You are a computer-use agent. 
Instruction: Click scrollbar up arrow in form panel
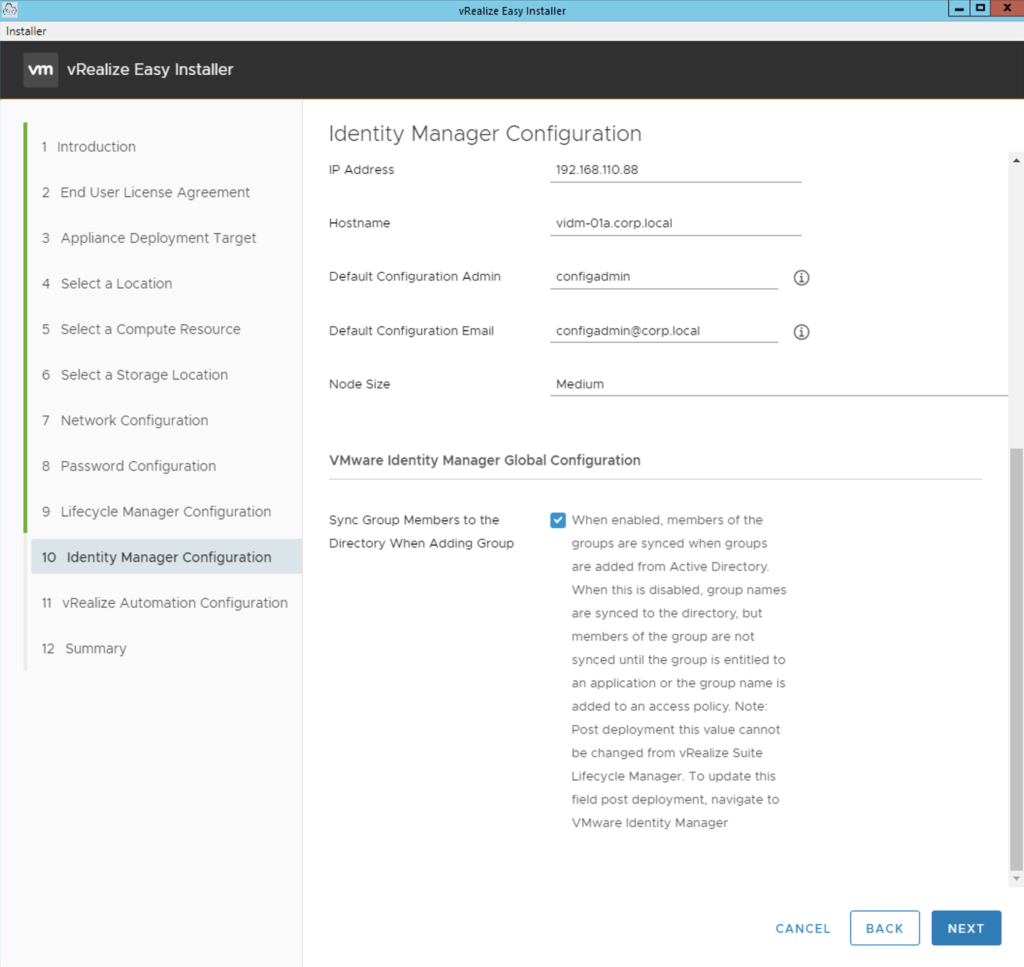click(1017, 160)
